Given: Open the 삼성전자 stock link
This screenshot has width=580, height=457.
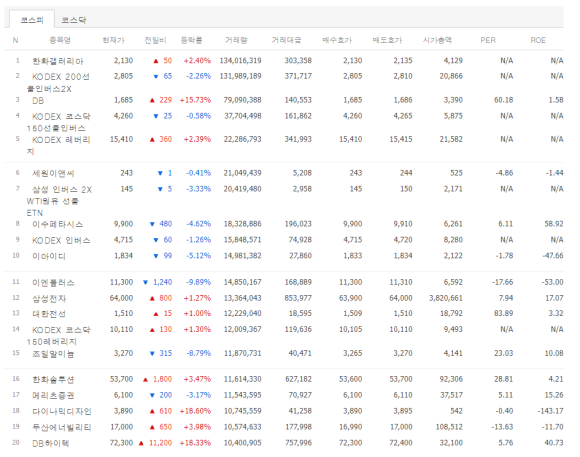Looking at the screenshot, I should (x=49, y=298).
